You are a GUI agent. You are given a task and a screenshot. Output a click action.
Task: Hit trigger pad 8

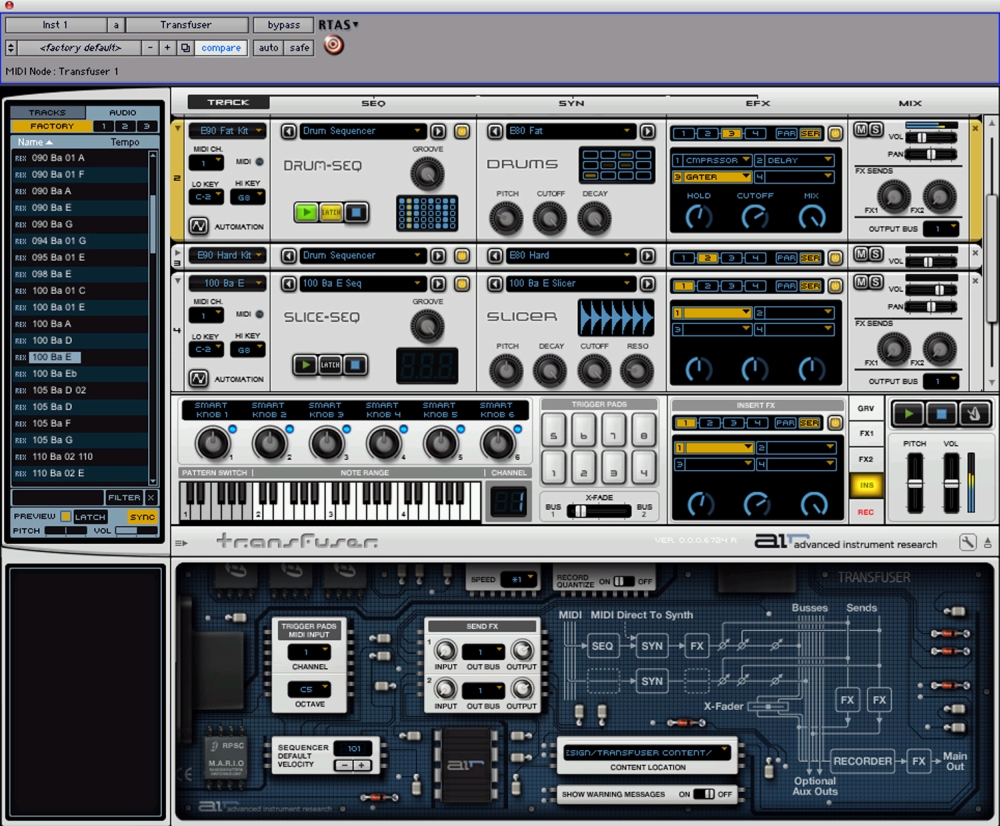coord(643,431)
